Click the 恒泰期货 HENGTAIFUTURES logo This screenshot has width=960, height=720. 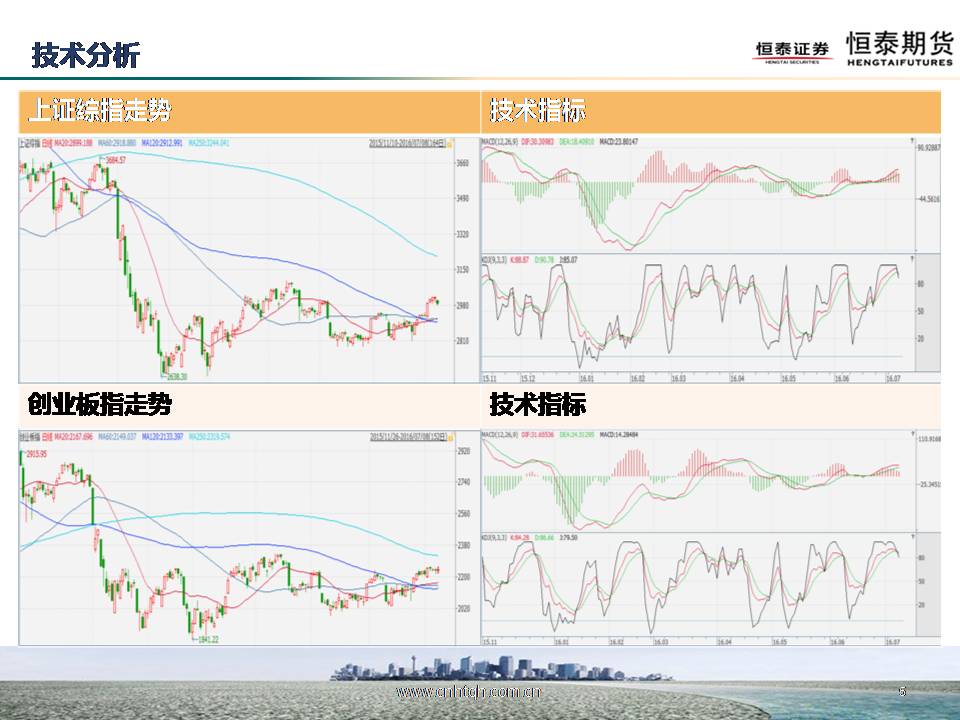tap(899, 48)
